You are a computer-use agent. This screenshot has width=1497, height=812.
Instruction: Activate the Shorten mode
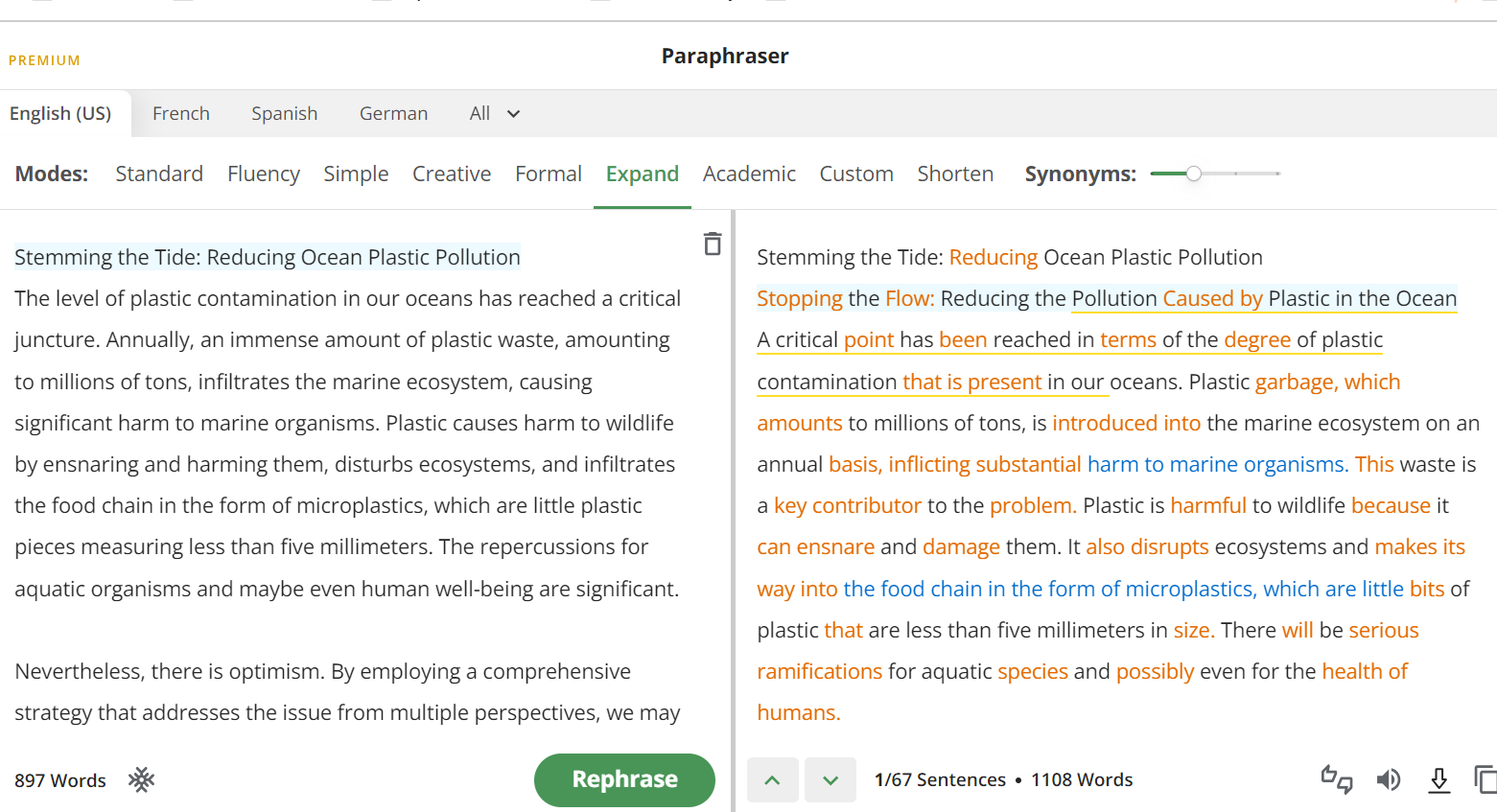[955, 174]
